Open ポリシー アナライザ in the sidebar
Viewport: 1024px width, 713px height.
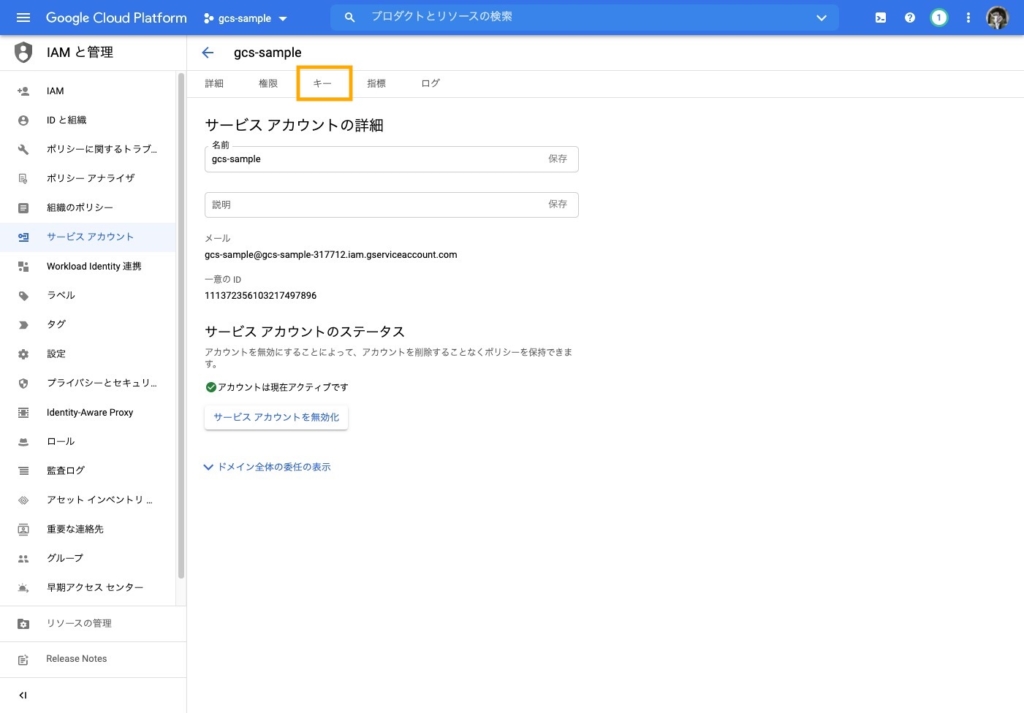point(88,178)
